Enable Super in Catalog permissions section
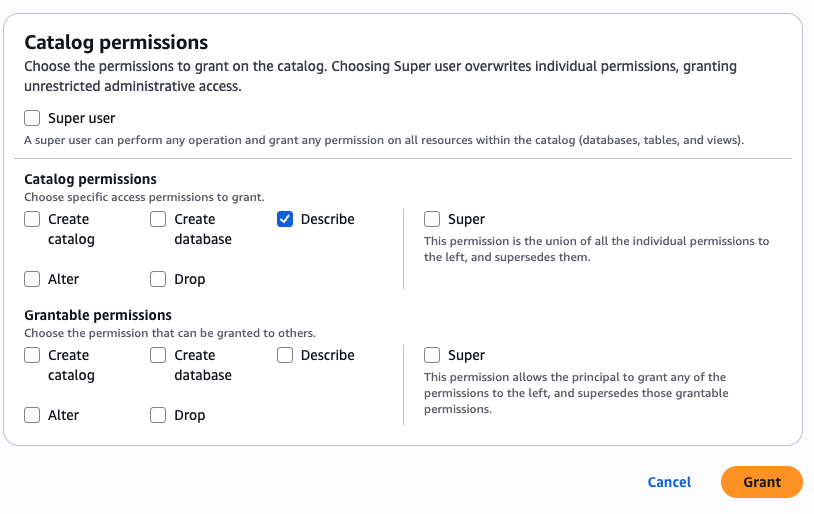 (x=433, y=219)
